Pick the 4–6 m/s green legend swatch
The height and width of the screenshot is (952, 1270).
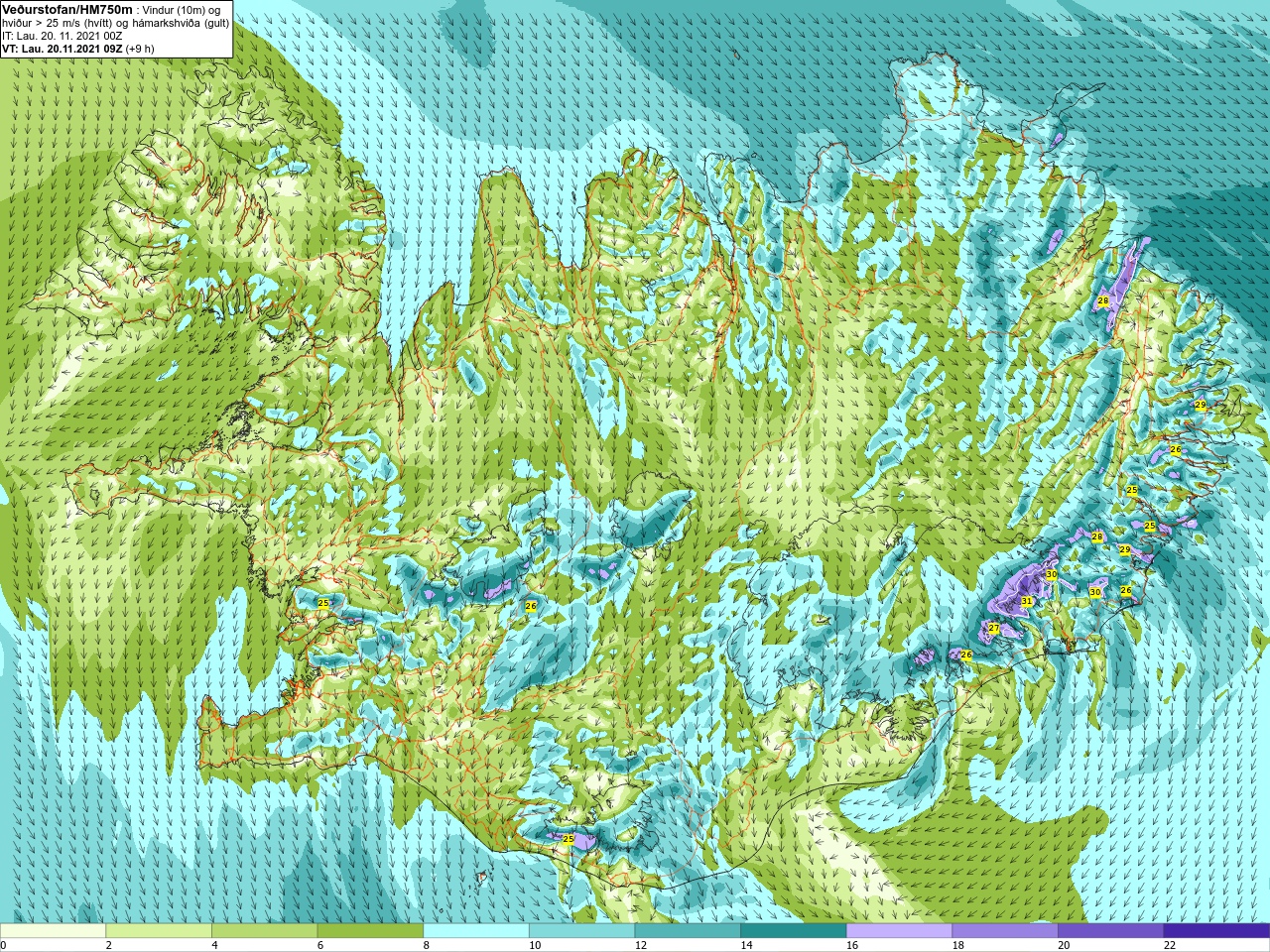tap(264, 930)
